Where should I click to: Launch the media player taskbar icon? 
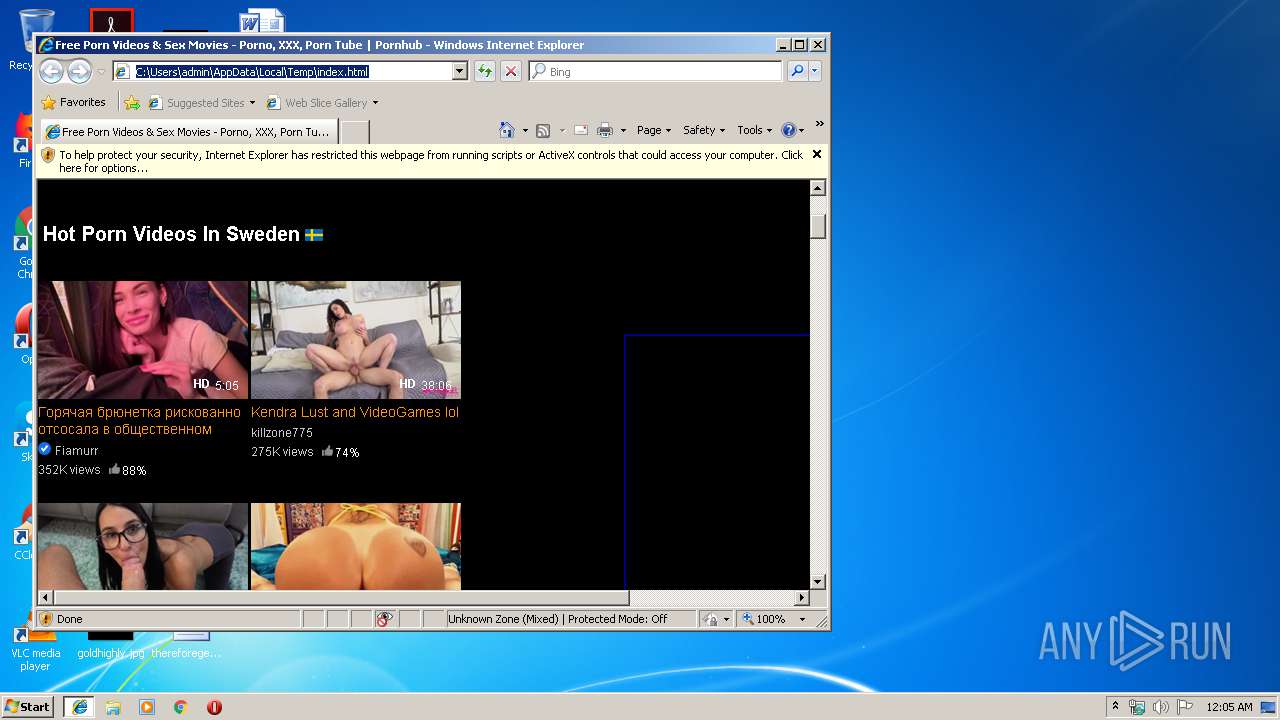(147, 707)
